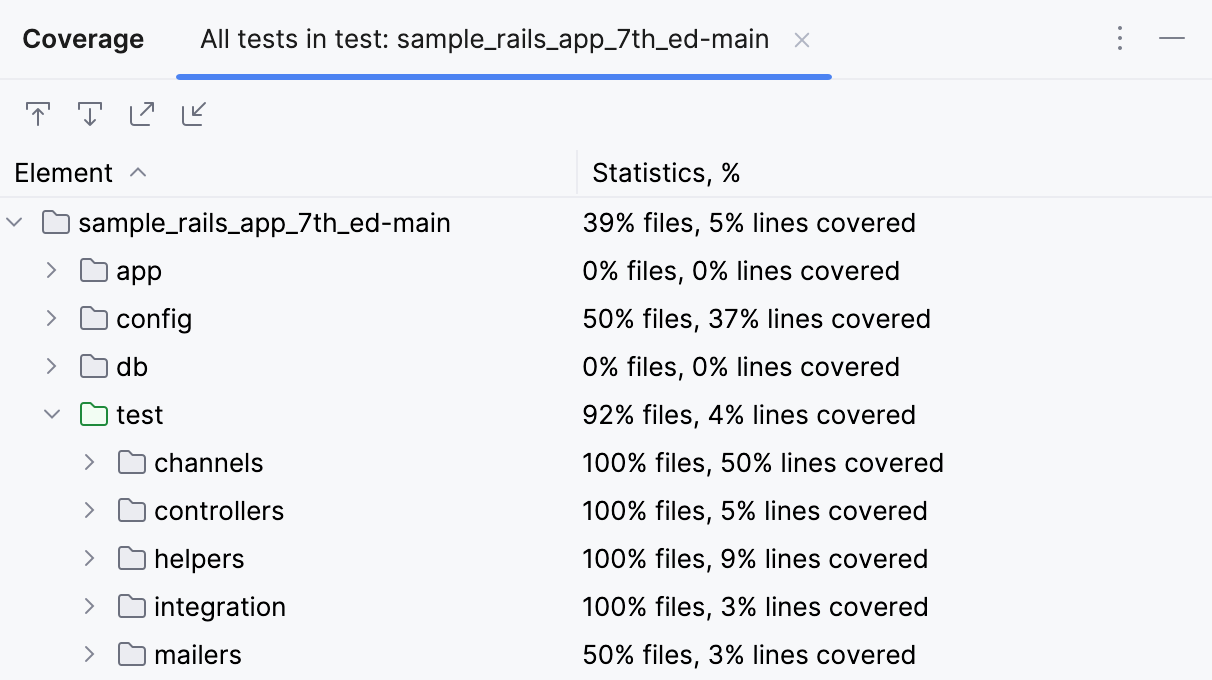Expand the app folder node
This screenshot has height=680, width=1212.
52,270
